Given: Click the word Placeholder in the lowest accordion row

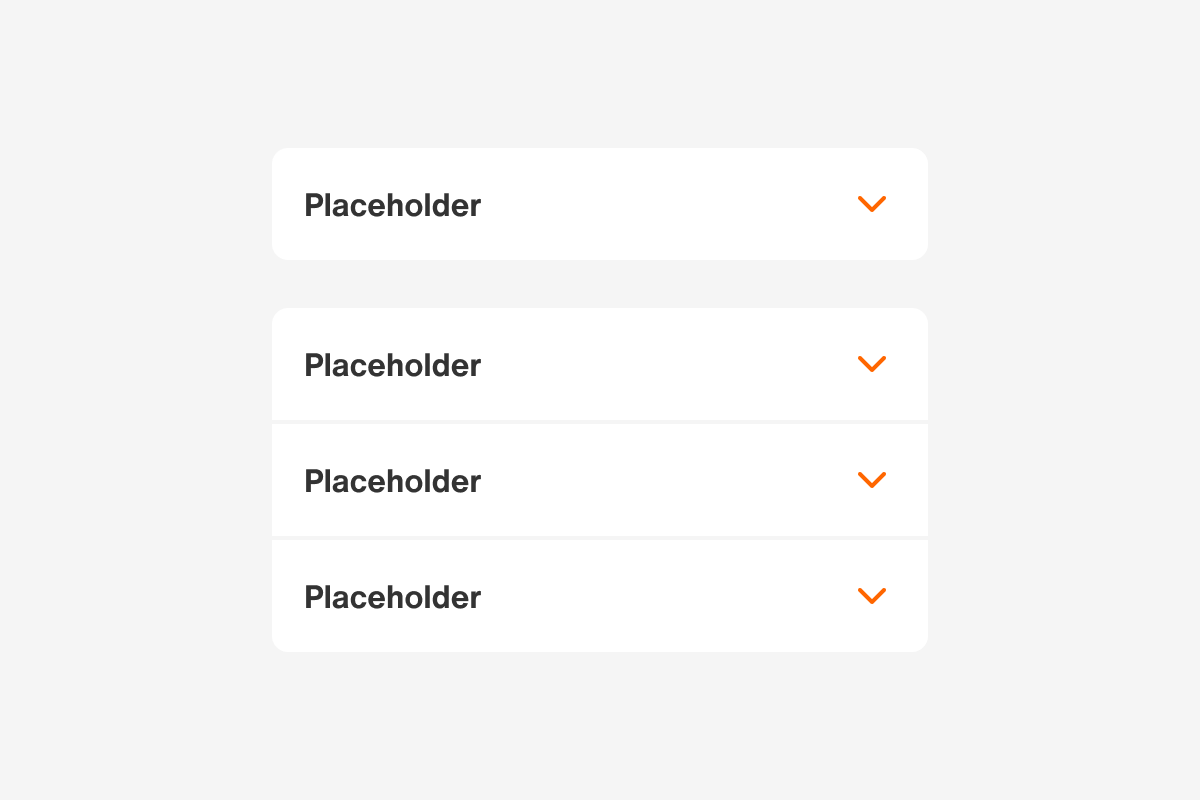Looking at the screenshot, I should click(x=392, y=598).
